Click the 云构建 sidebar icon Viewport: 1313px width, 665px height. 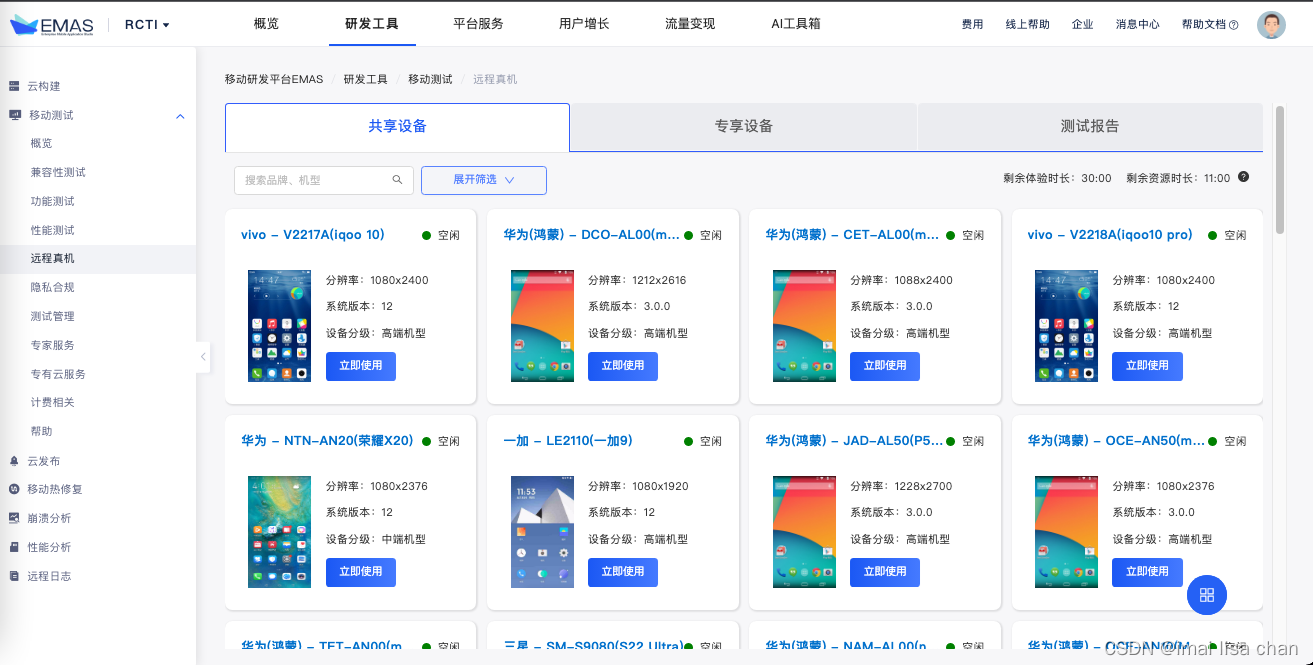pos(14,86)
